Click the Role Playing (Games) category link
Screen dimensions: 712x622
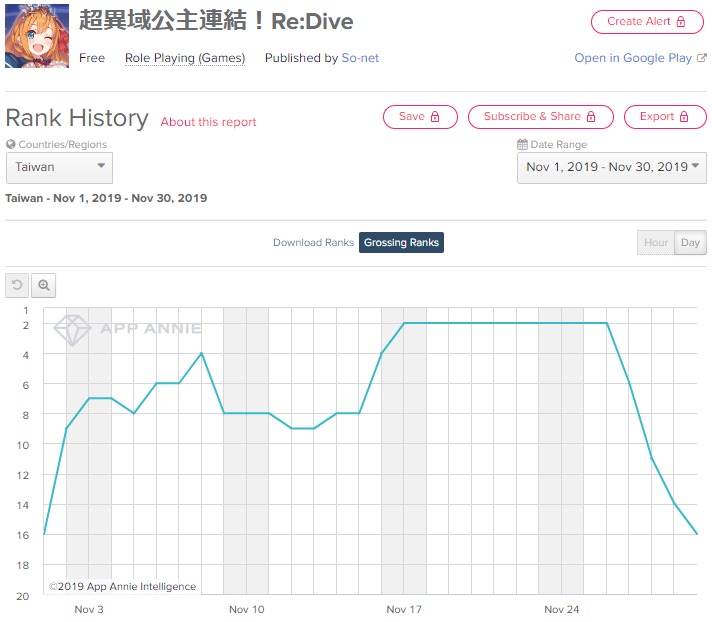pos(185,58)
